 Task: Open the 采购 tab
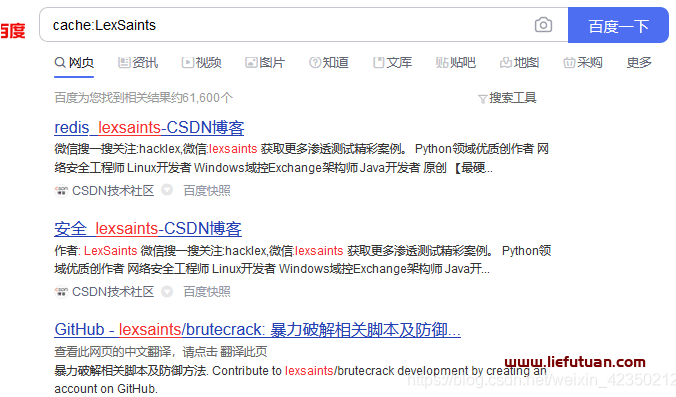583,63
